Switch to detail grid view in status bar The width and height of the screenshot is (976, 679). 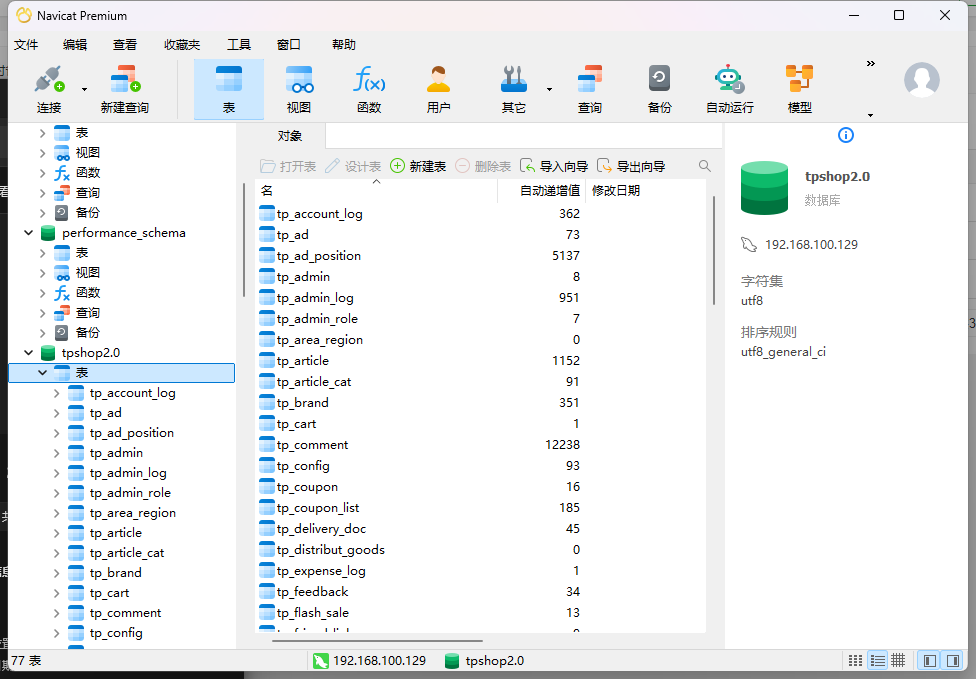898,661
